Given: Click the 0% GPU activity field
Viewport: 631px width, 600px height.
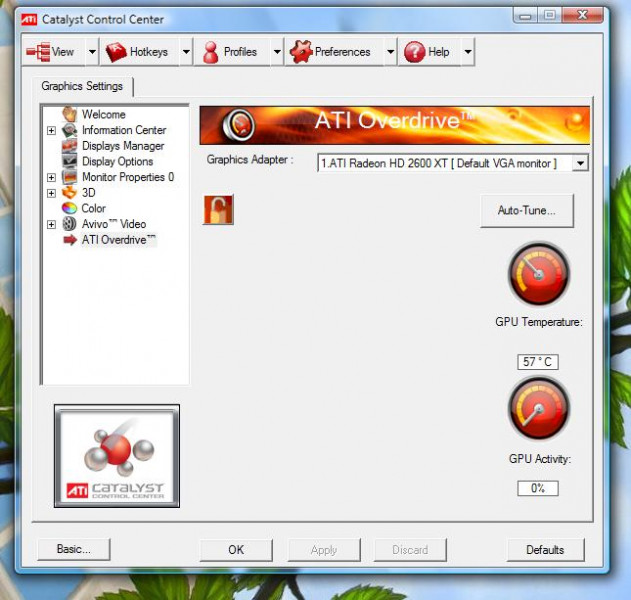Looking at the screenshot, I should click(538, 488).
